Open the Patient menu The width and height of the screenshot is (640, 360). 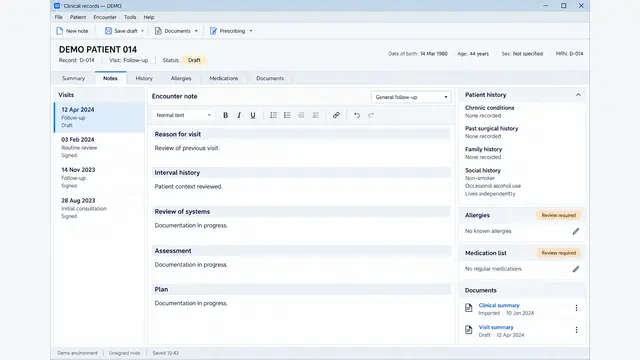[x=78, y=17]
